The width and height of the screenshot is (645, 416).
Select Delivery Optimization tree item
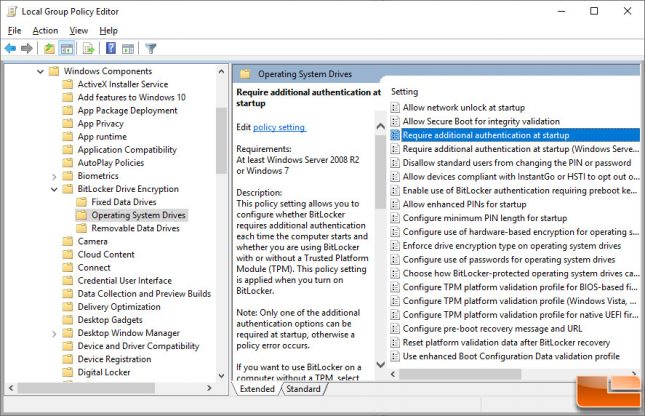(119, 307)
